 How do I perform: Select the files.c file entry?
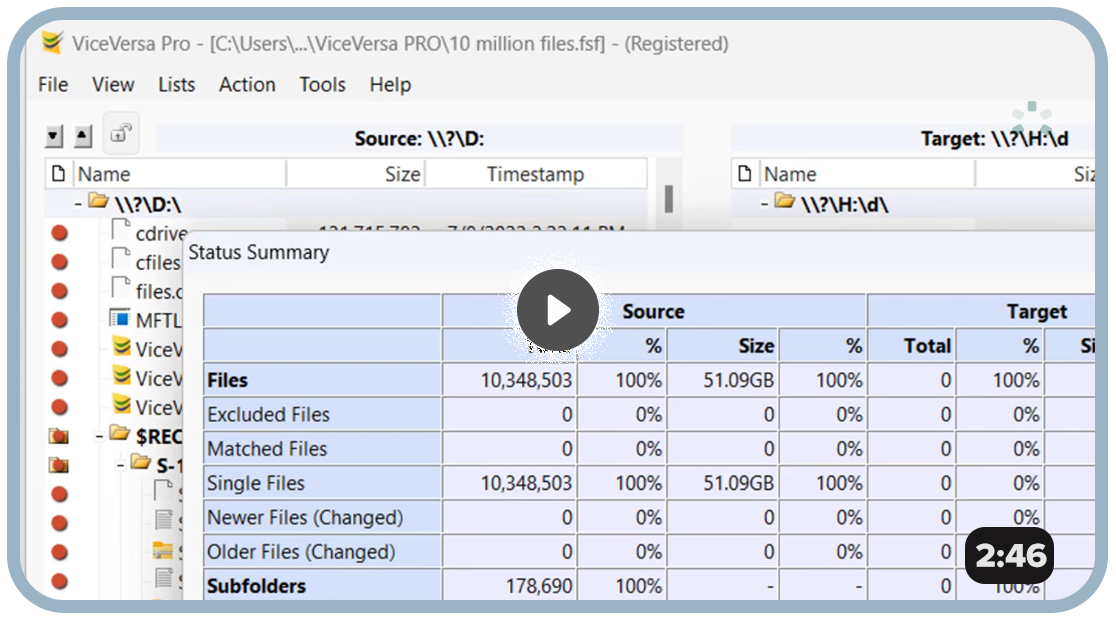pyautogui.click(x=159, y=292)
